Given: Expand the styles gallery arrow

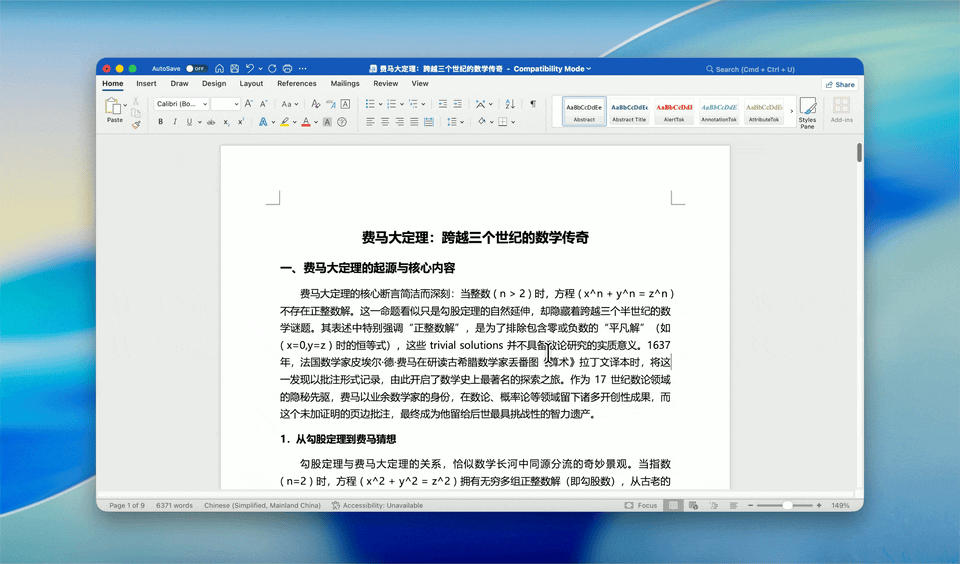Looking at the screenshot, I should click(792, 111).
